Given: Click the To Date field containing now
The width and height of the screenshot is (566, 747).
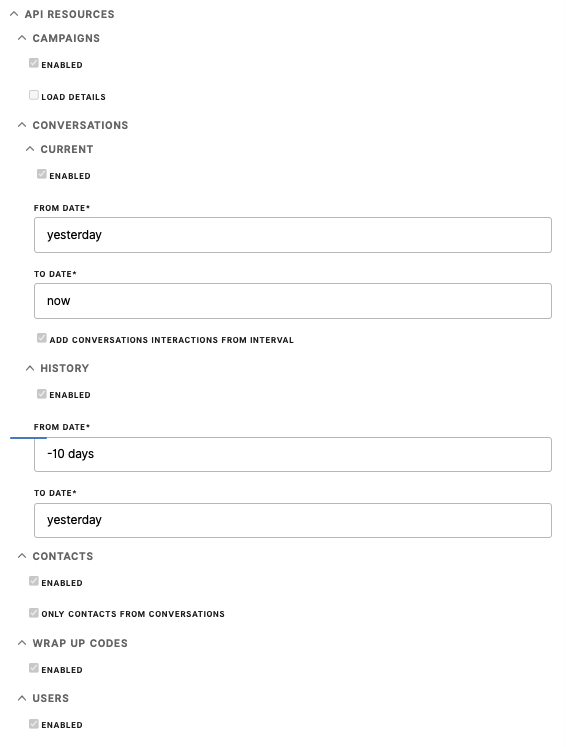Looking at the screenshot, I should 293,301.
